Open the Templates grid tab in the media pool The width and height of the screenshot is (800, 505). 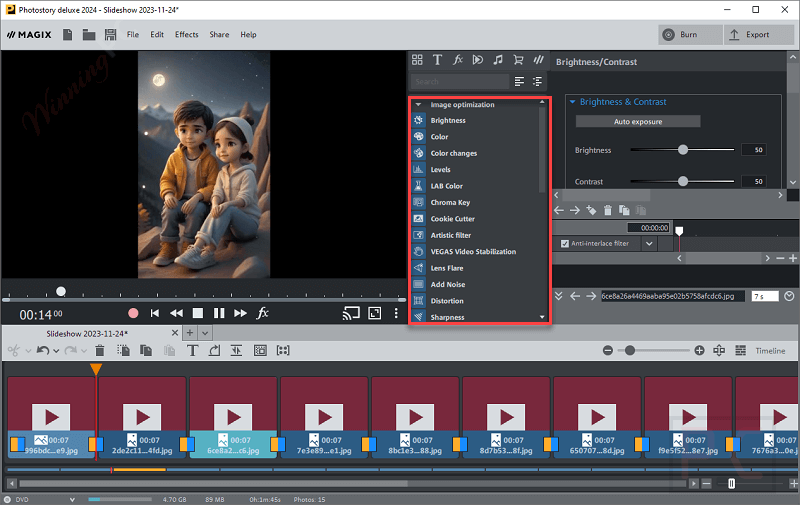click(x=417, y=60)
